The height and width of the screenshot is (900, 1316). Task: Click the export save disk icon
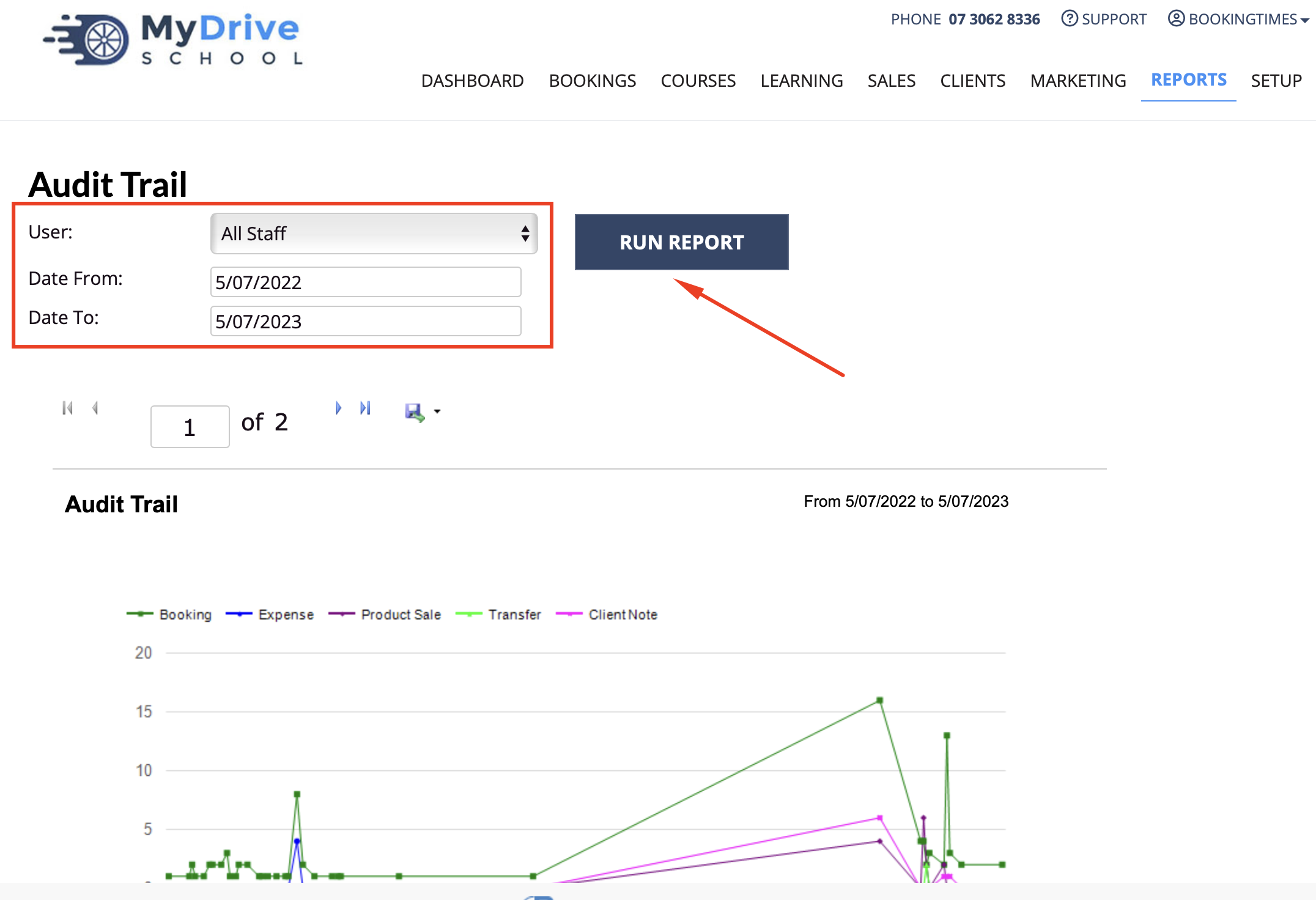415,412
